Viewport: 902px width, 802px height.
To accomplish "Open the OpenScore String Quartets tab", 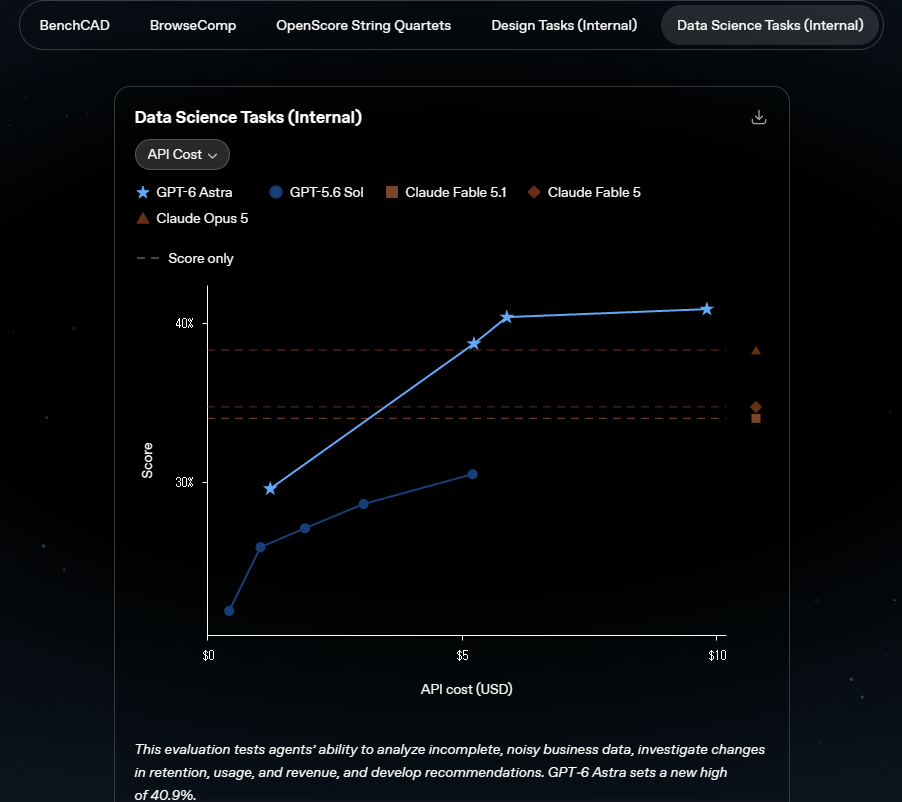I will (364, 25).
